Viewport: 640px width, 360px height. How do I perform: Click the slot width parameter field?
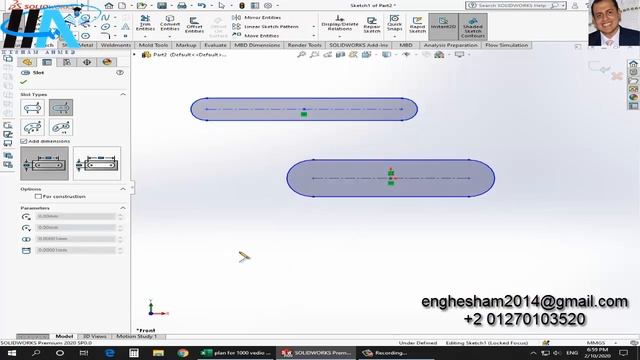point(76,239)
